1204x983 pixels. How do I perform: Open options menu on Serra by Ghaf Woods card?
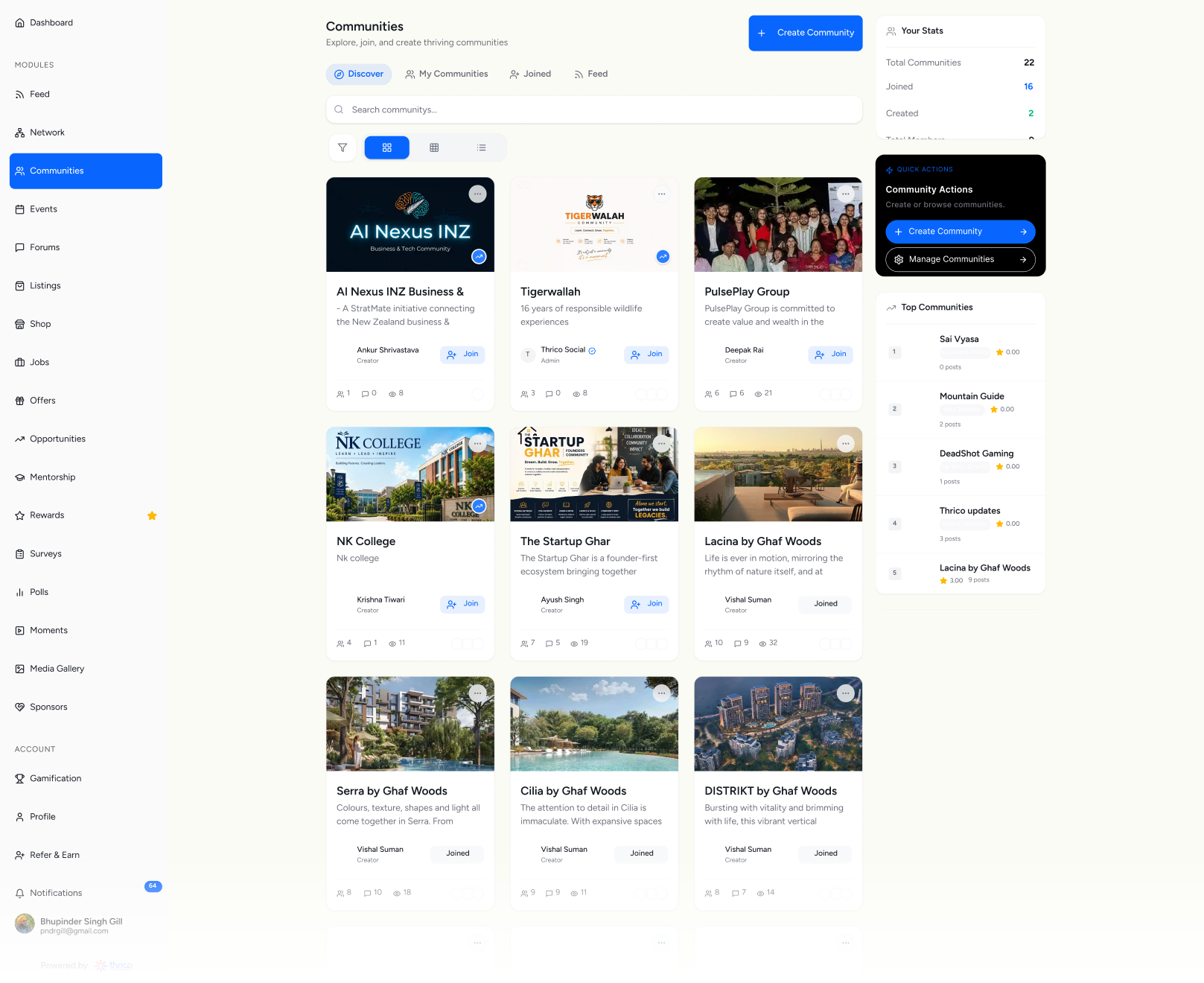point(478,693)
